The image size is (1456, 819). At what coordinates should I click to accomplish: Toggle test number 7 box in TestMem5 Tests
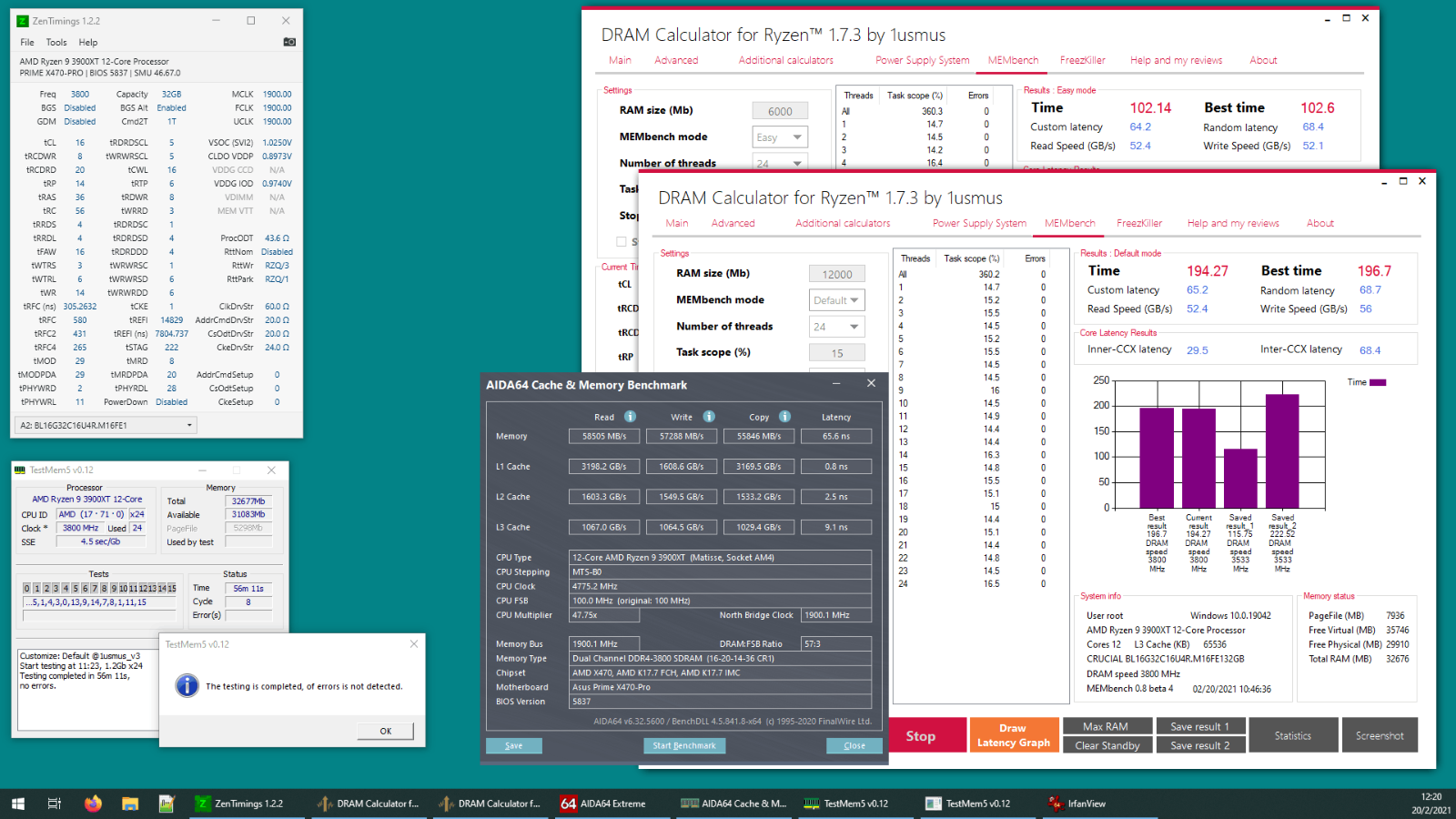pos(95,589)
